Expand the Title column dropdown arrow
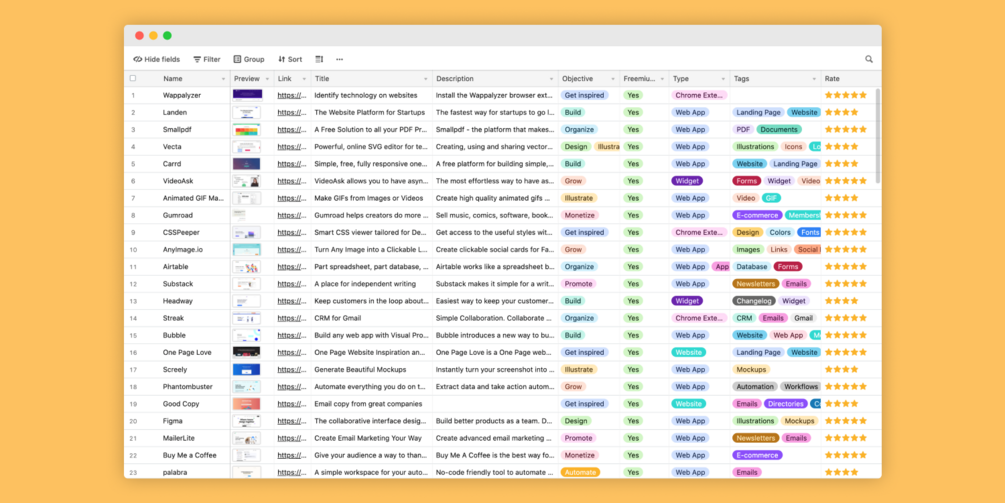1005x503 pixels. tap(426, 79)
